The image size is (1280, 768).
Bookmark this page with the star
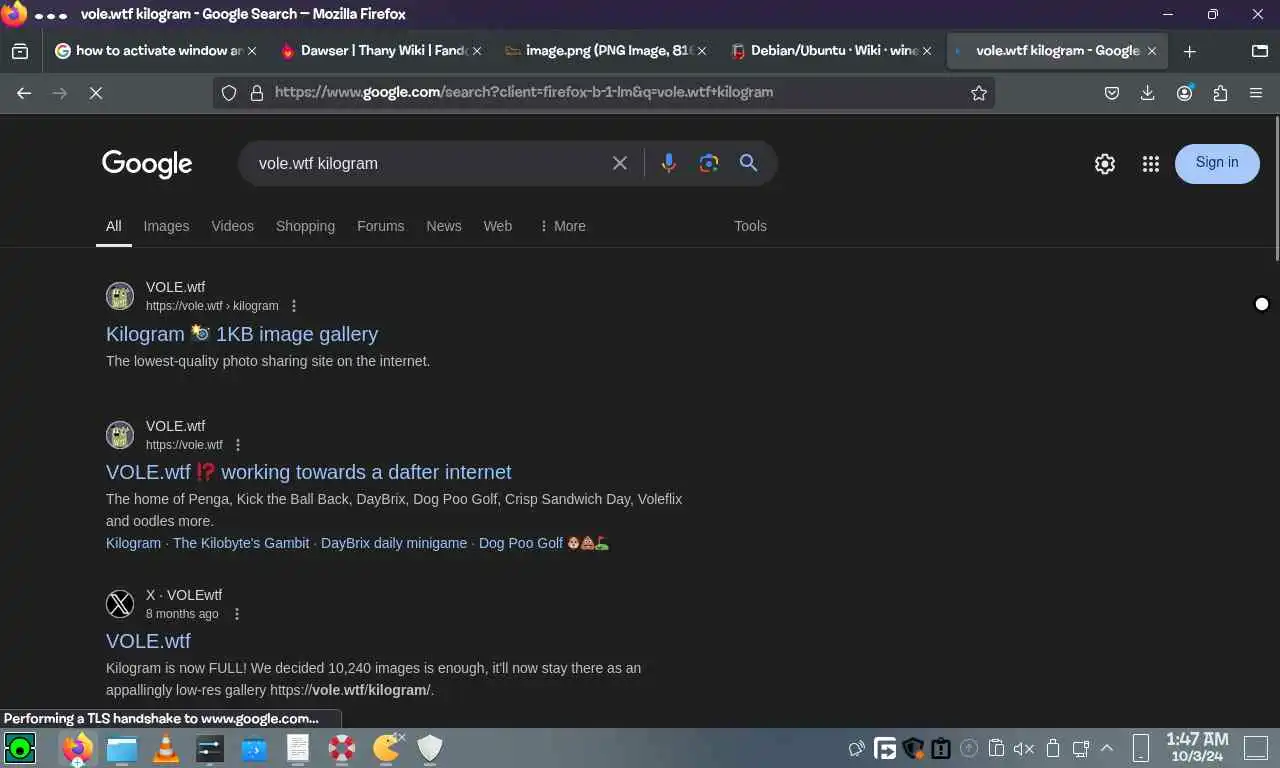979,93
